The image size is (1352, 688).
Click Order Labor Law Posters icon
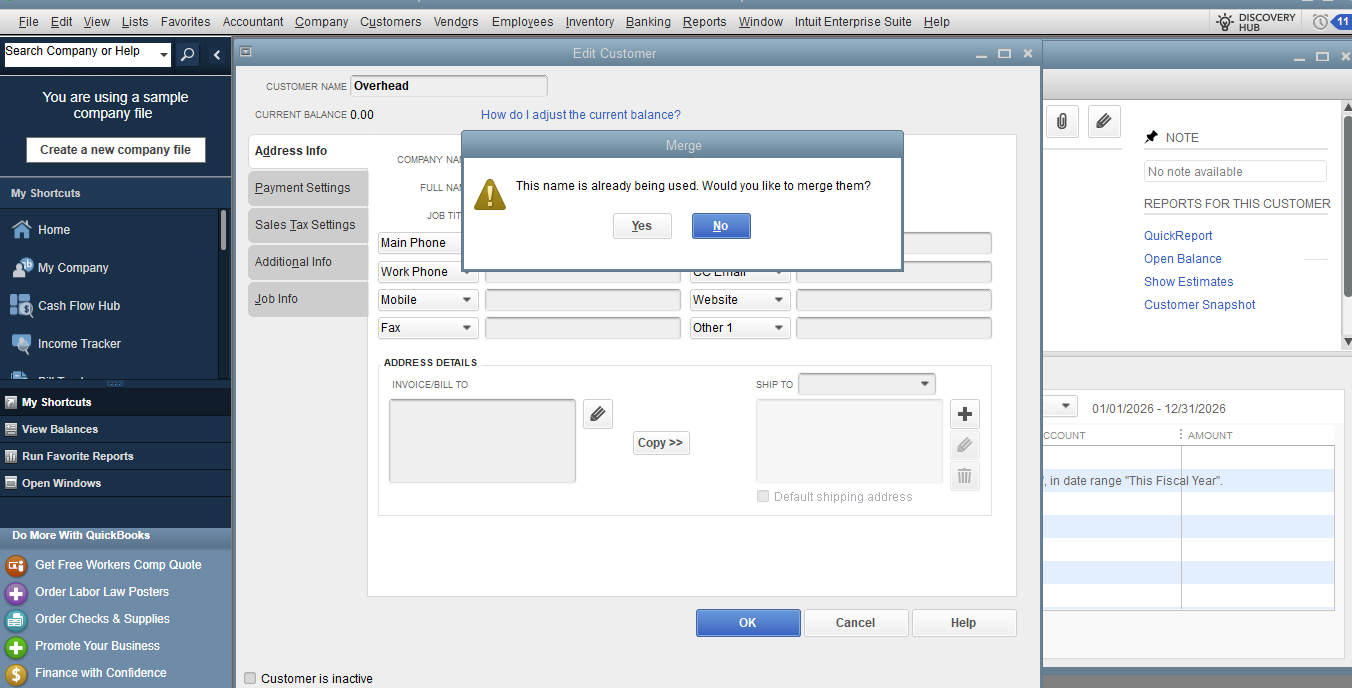[16, 592]
